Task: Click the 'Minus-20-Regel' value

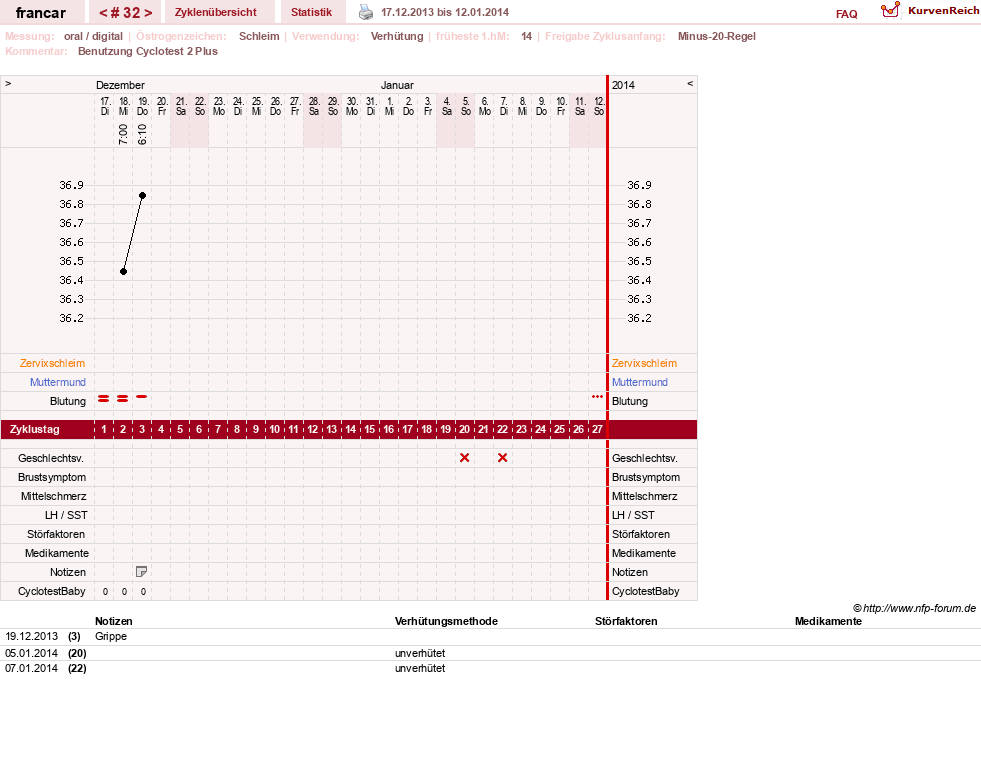Action: click(x=716, y=36)
